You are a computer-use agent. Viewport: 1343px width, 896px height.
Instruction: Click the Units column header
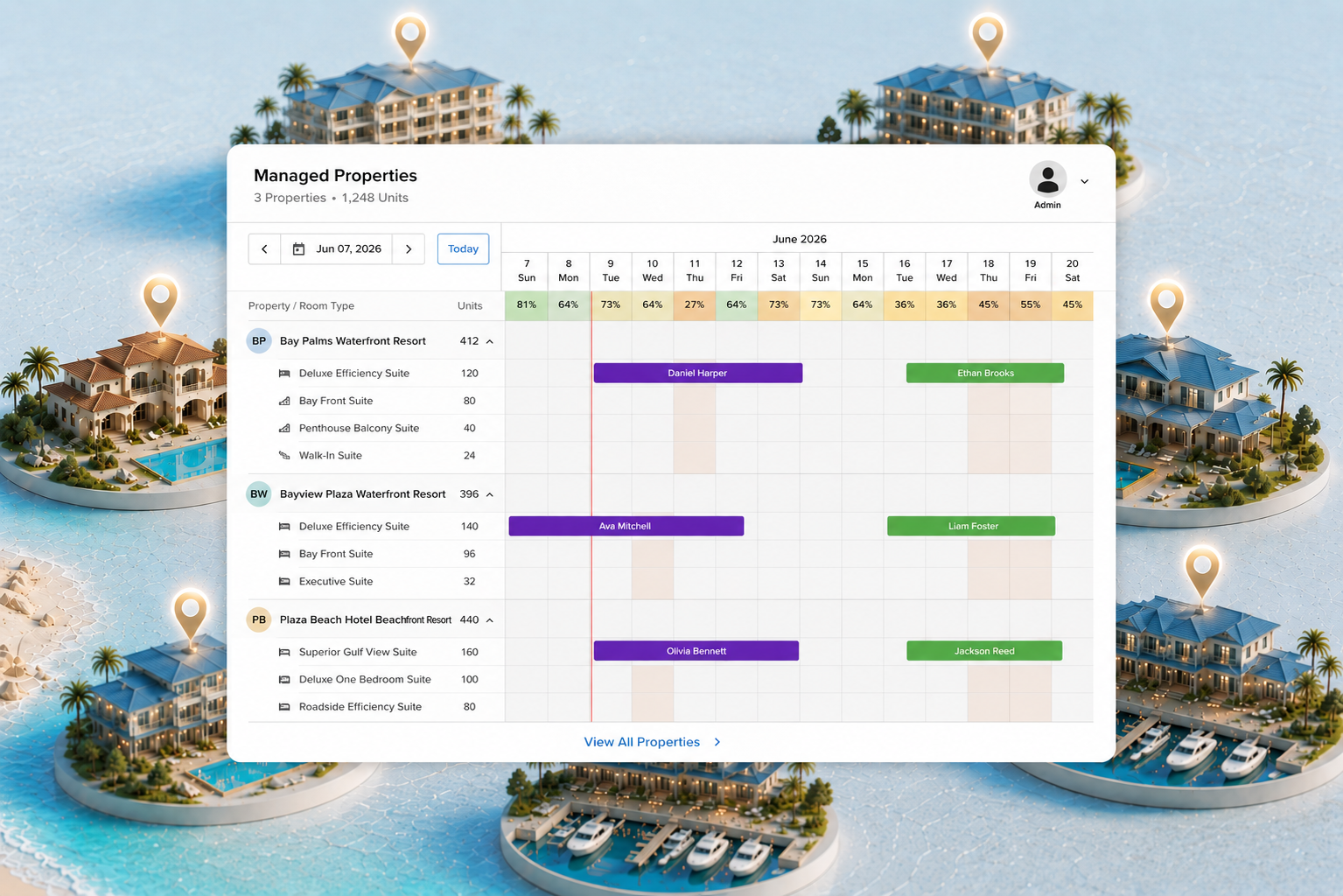[x=470, y=305]
